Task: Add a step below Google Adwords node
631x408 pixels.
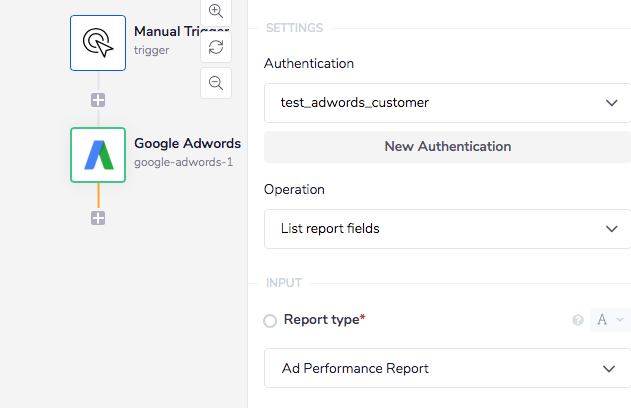Action: pos(98,218)
